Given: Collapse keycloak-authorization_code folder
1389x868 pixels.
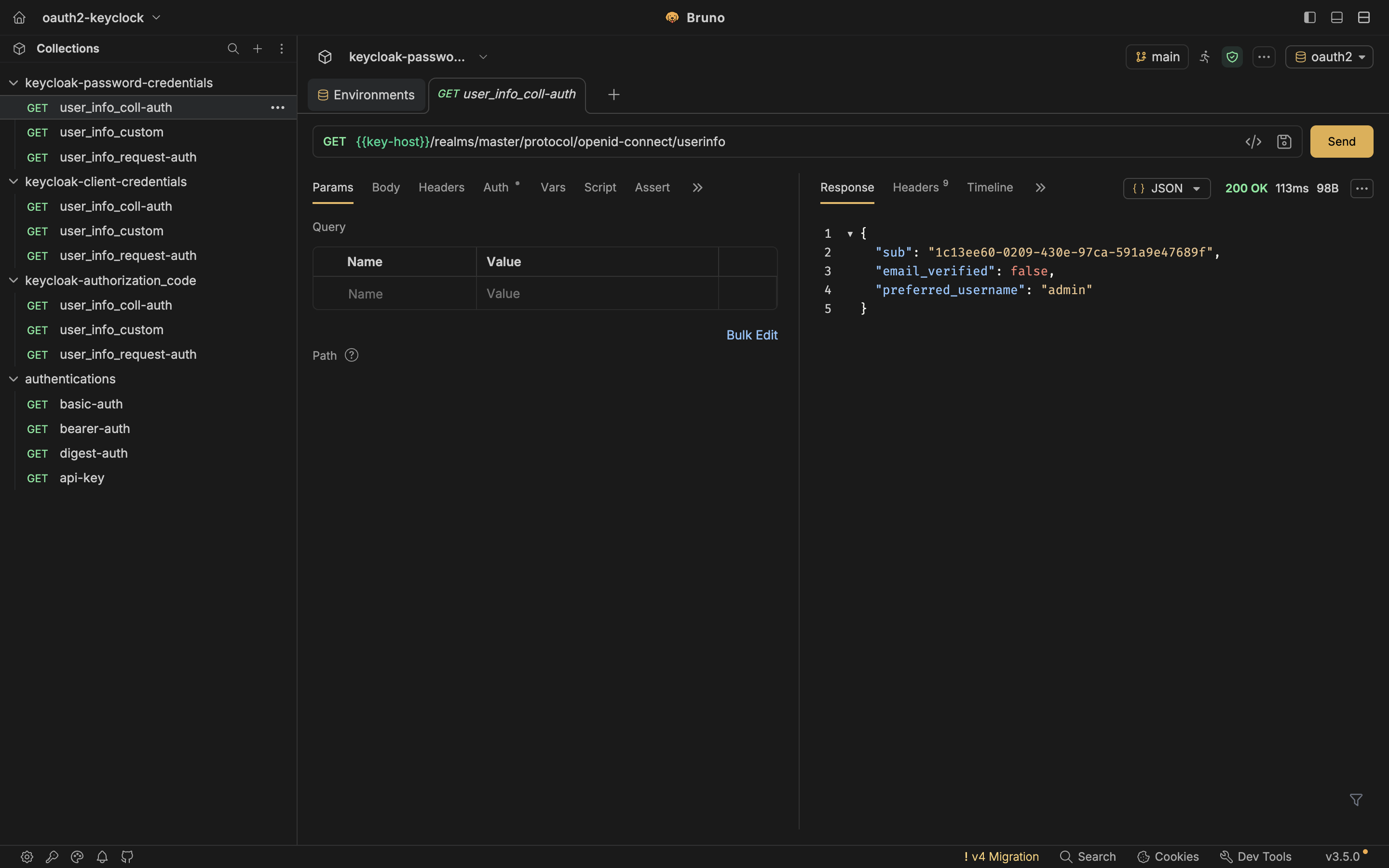Looking at the screenshot, I should click(13, 280).
